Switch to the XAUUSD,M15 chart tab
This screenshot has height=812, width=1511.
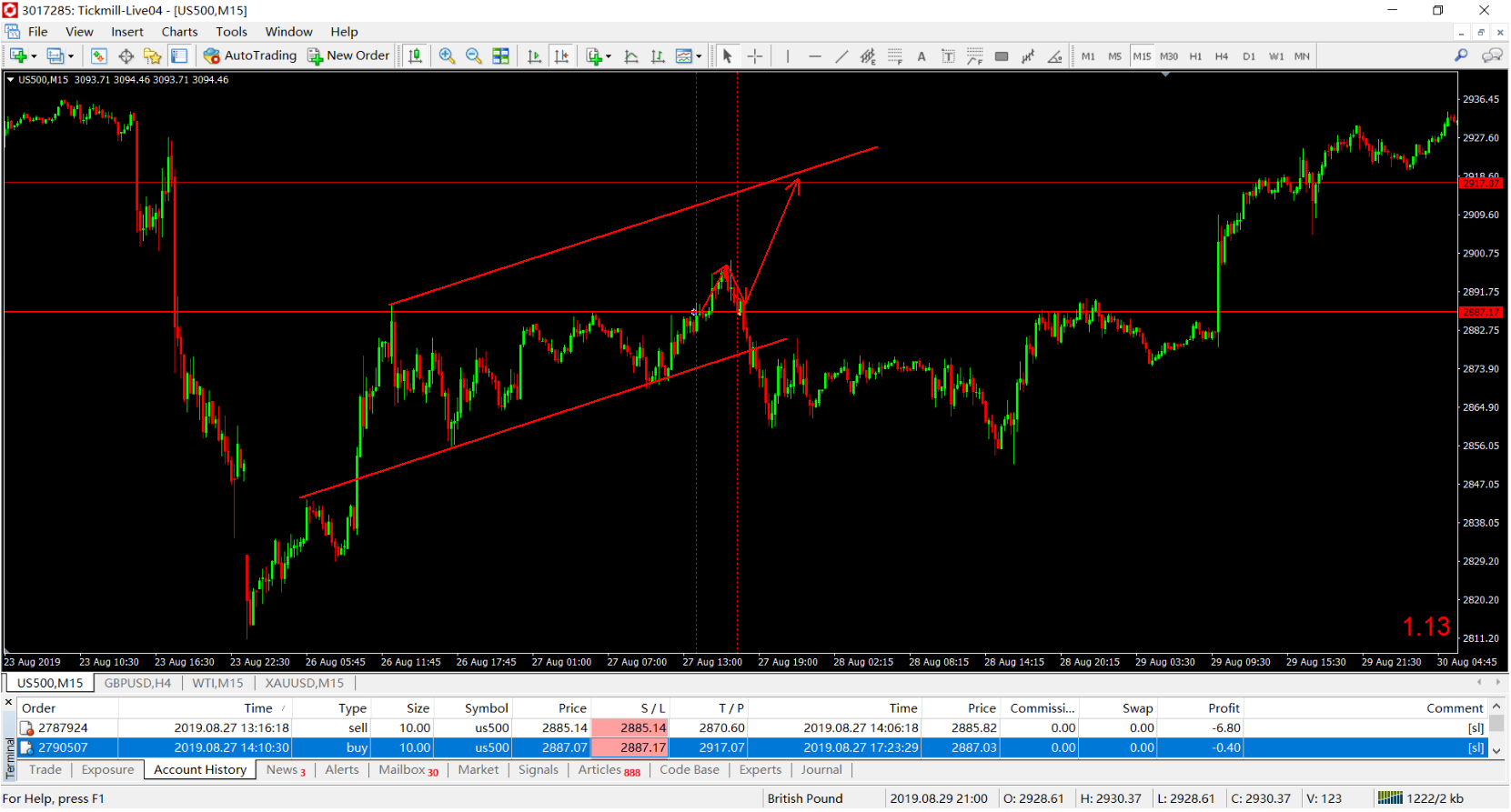click(305, 683)
